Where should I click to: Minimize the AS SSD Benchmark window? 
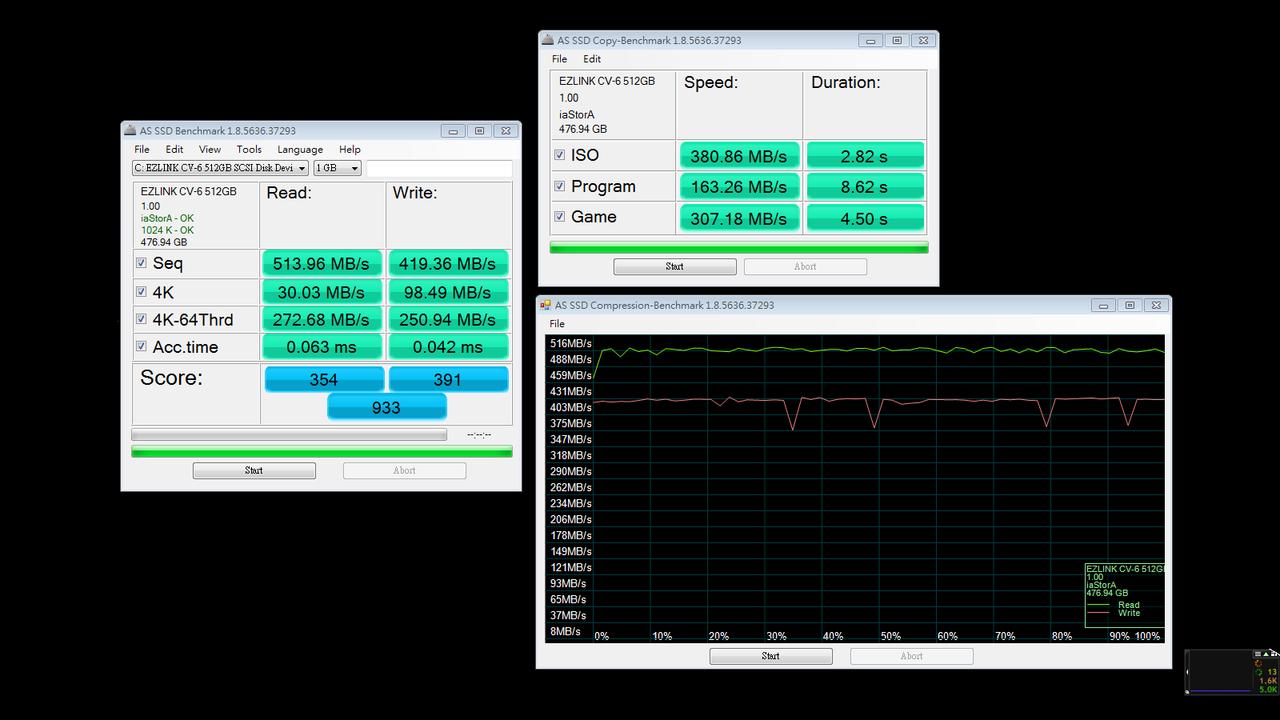point(453,131)
